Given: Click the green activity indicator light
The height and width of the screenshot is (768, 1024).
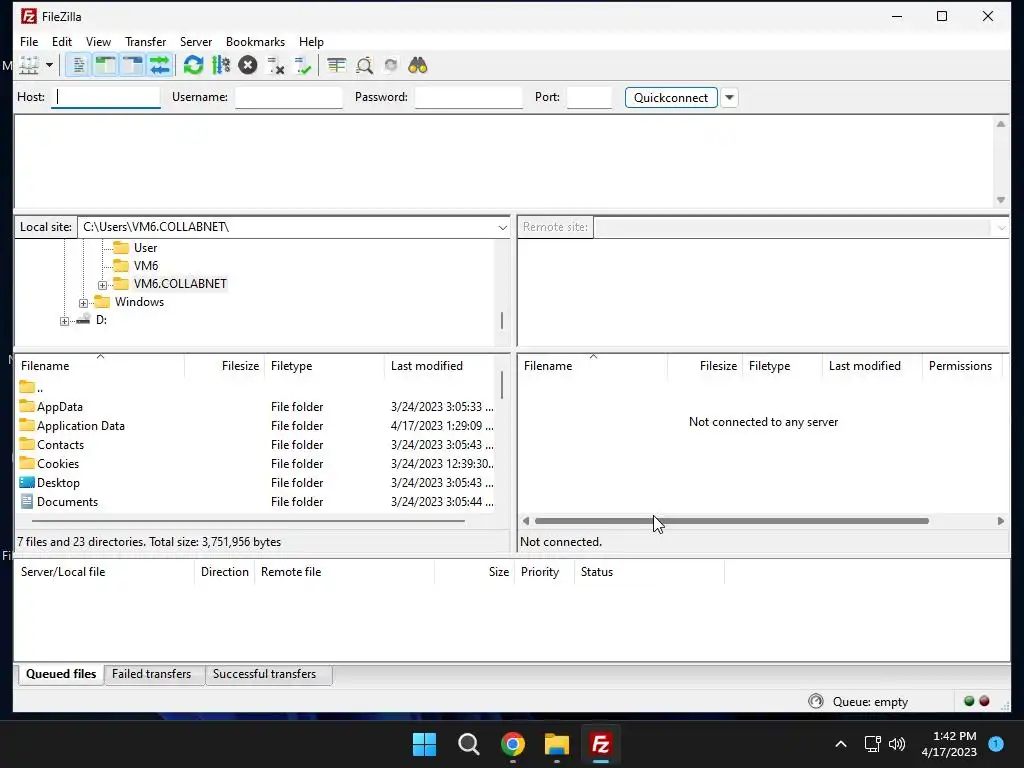Looking at the screenshot, I should [x=969, y=701].
